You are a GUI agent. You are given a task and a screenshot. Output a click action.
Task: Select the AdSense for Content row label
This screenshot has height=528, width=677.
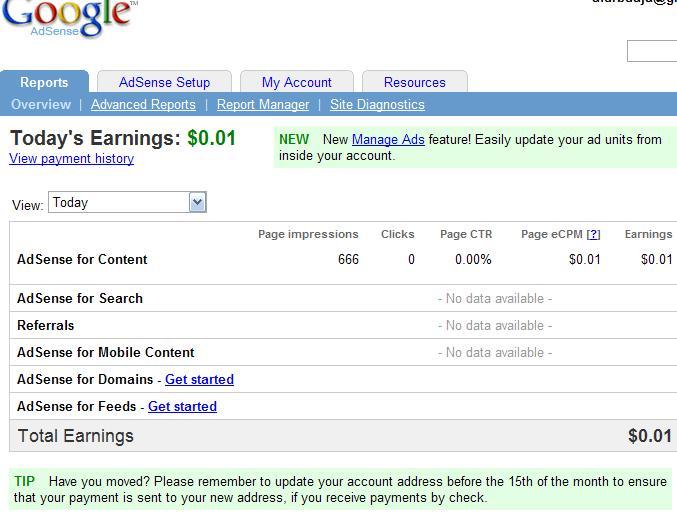82,259
